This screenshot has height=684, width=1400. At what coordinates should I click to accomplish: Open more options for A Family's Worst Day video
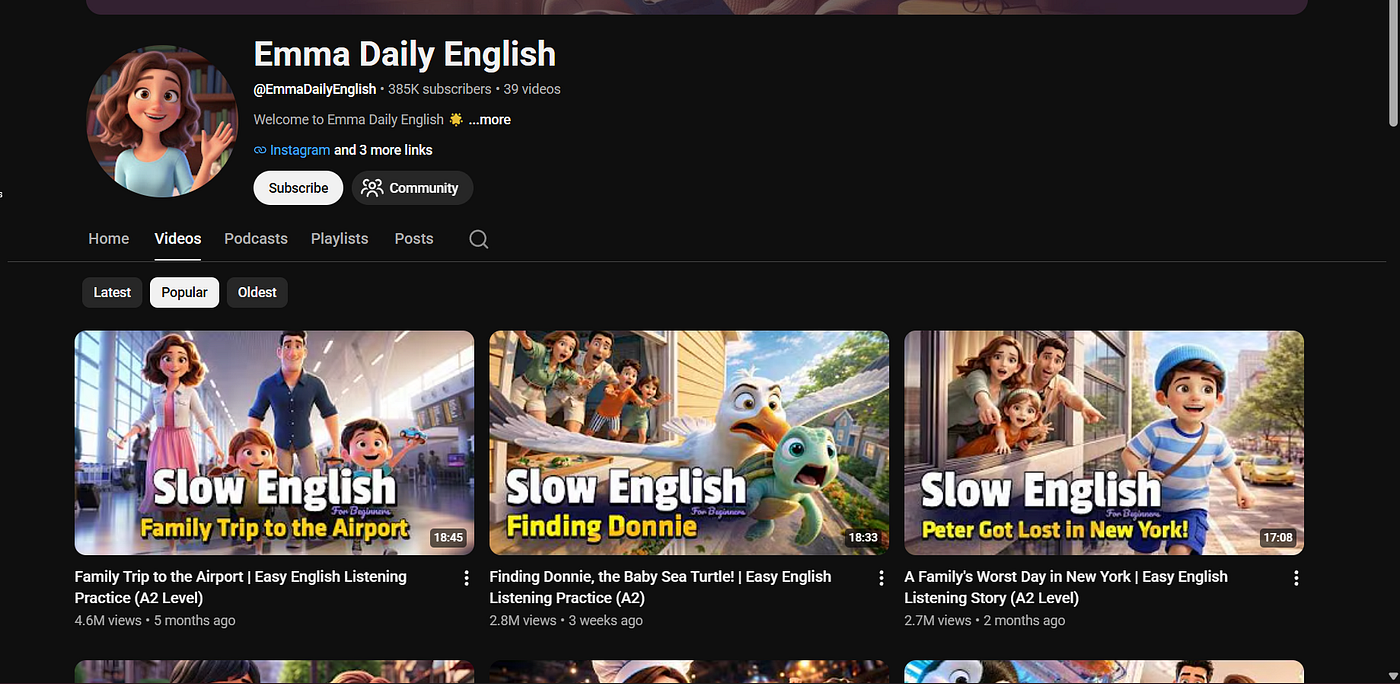click(1296, 578)
